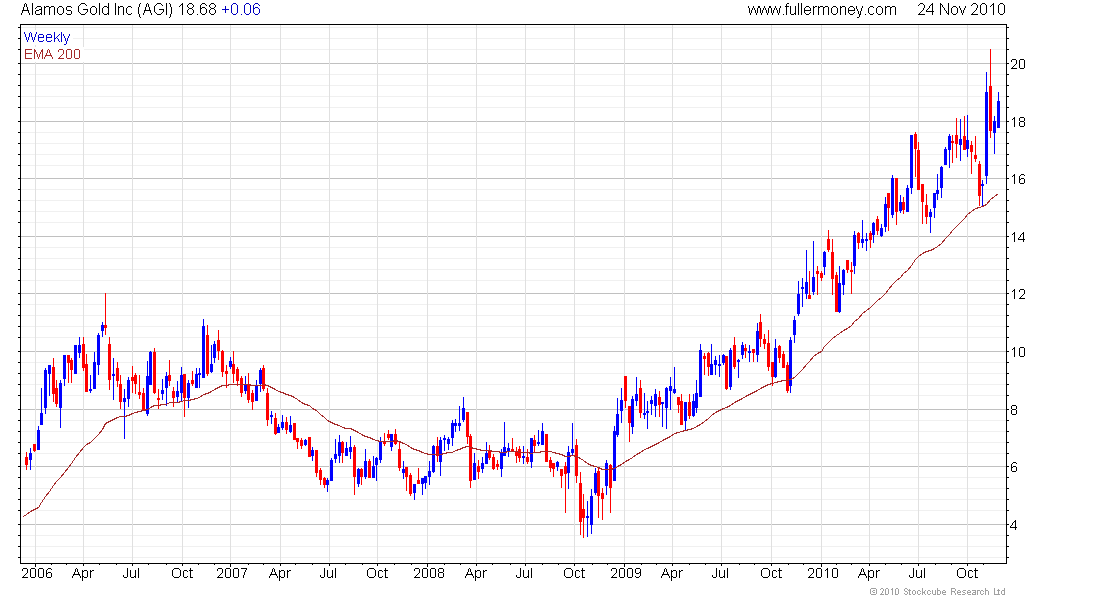Click the 2008 year axis label
The height and width of the screenshot is (600, 1100).
(429, 573)
